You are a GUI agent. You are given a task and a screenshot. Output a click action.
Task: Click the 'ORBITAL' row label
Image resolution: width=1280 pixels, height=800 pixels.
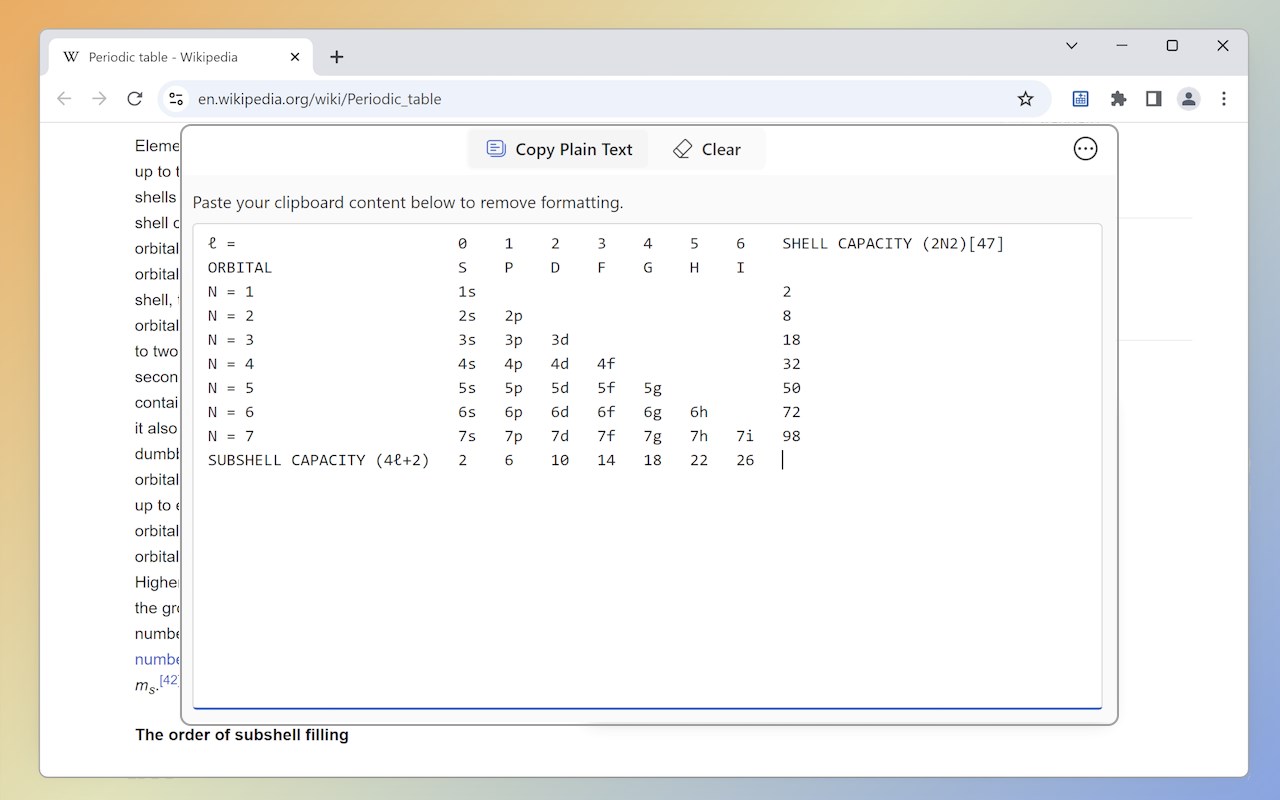[x=240, y=267]
